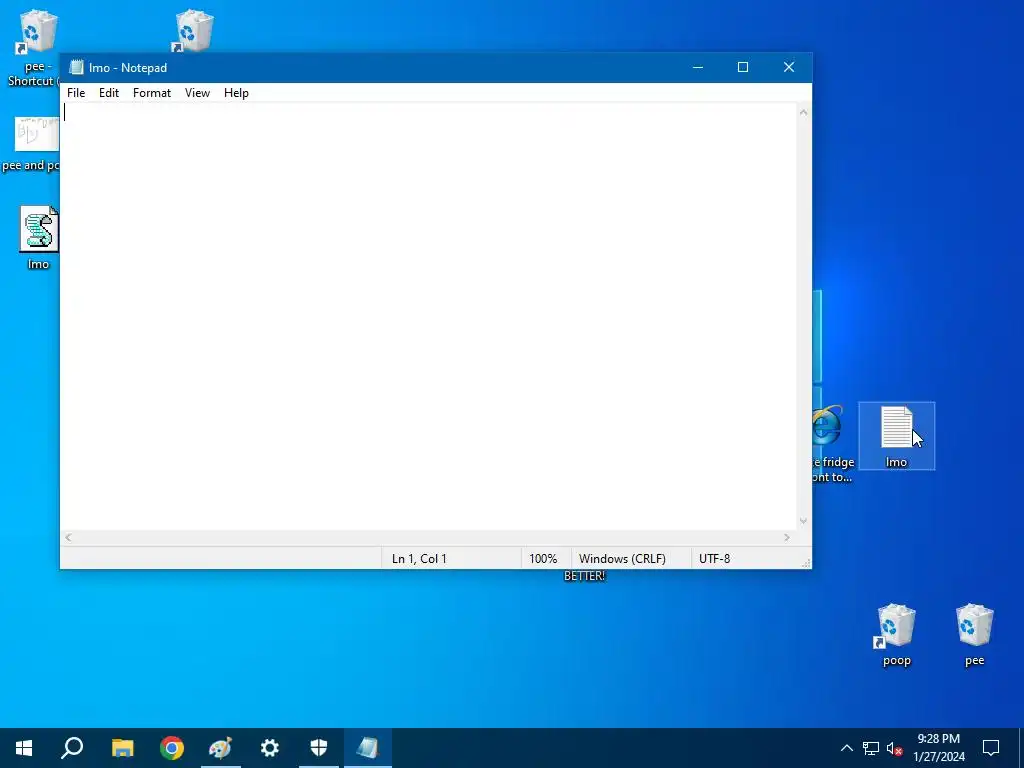Click the Notepad resize grip corner
The image size is (1024, 768).
pos(806,563)
